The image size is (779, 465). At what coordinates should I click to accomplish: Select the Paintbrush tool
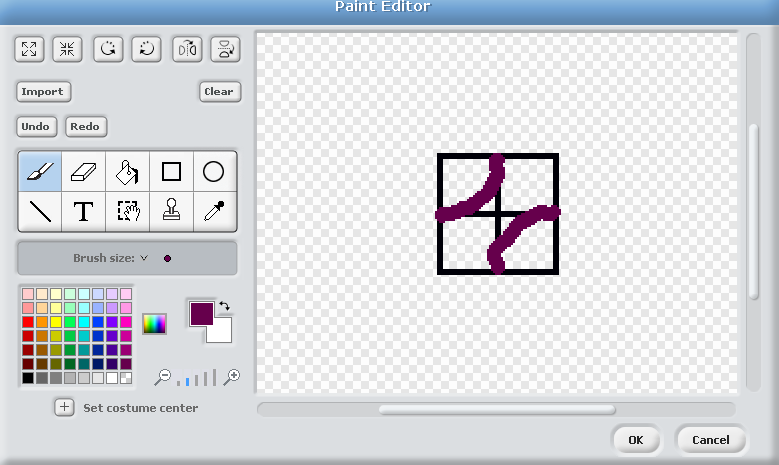coord(39,172)
